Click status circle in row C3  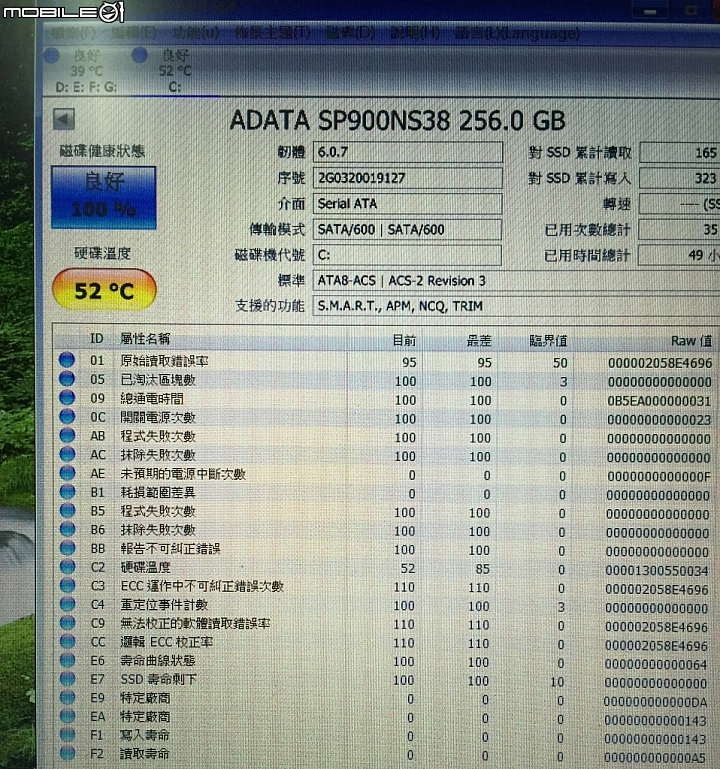[x=67, y=585]
